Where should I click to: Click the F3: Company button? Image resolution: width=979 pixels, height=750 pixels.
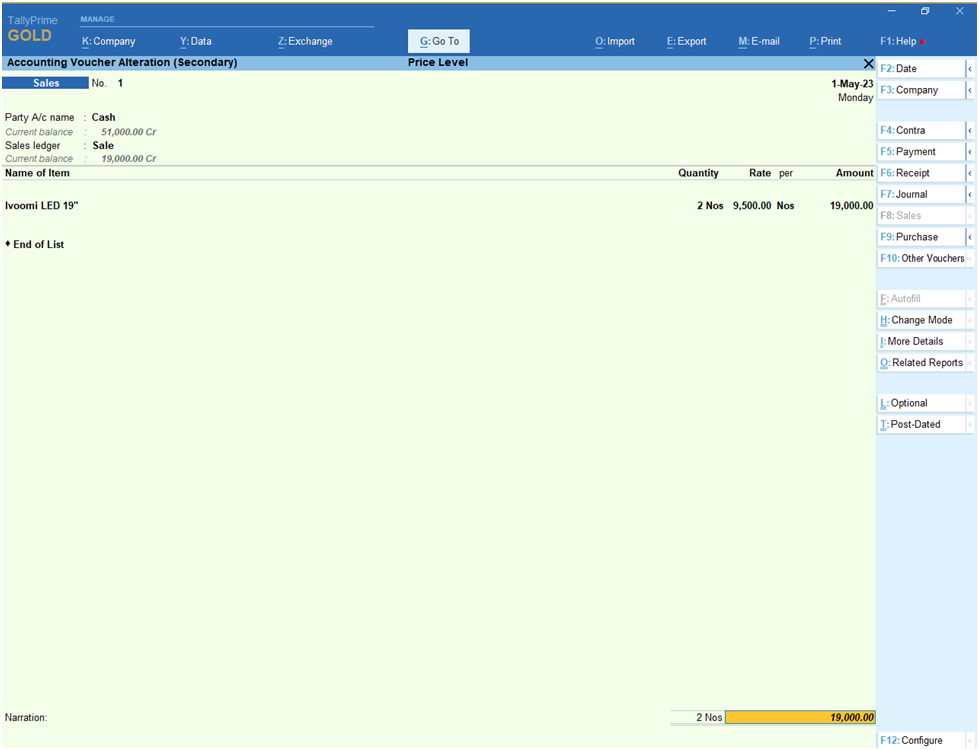click(x=922, y=90)
